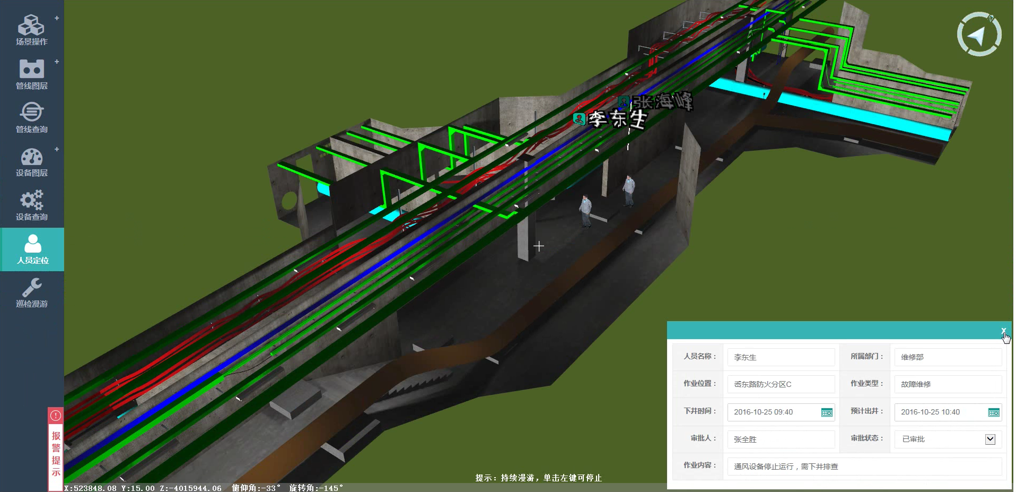The height and width of the screenshot is (492, 1016).
Task: Expand the plus sign beside 设备图层
Action: click(x=57, y=150)
